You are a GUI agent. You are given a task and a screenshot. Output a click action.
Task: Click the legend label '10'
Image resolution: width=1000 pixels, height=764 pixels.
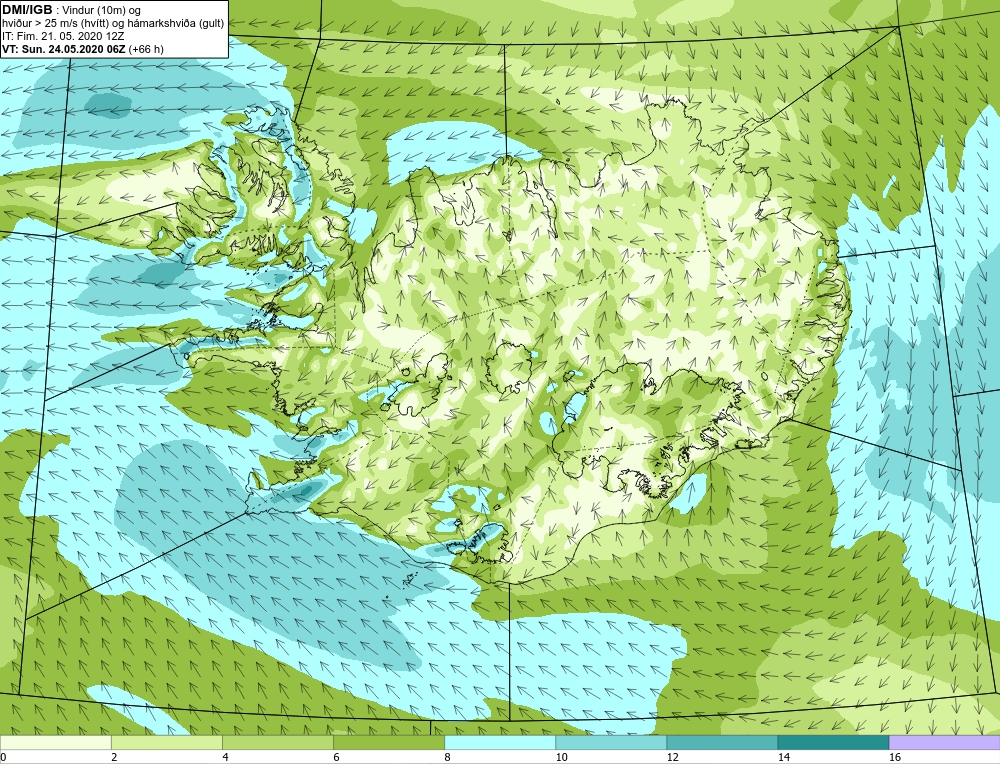pyautogui.click(x=561, y=757)
